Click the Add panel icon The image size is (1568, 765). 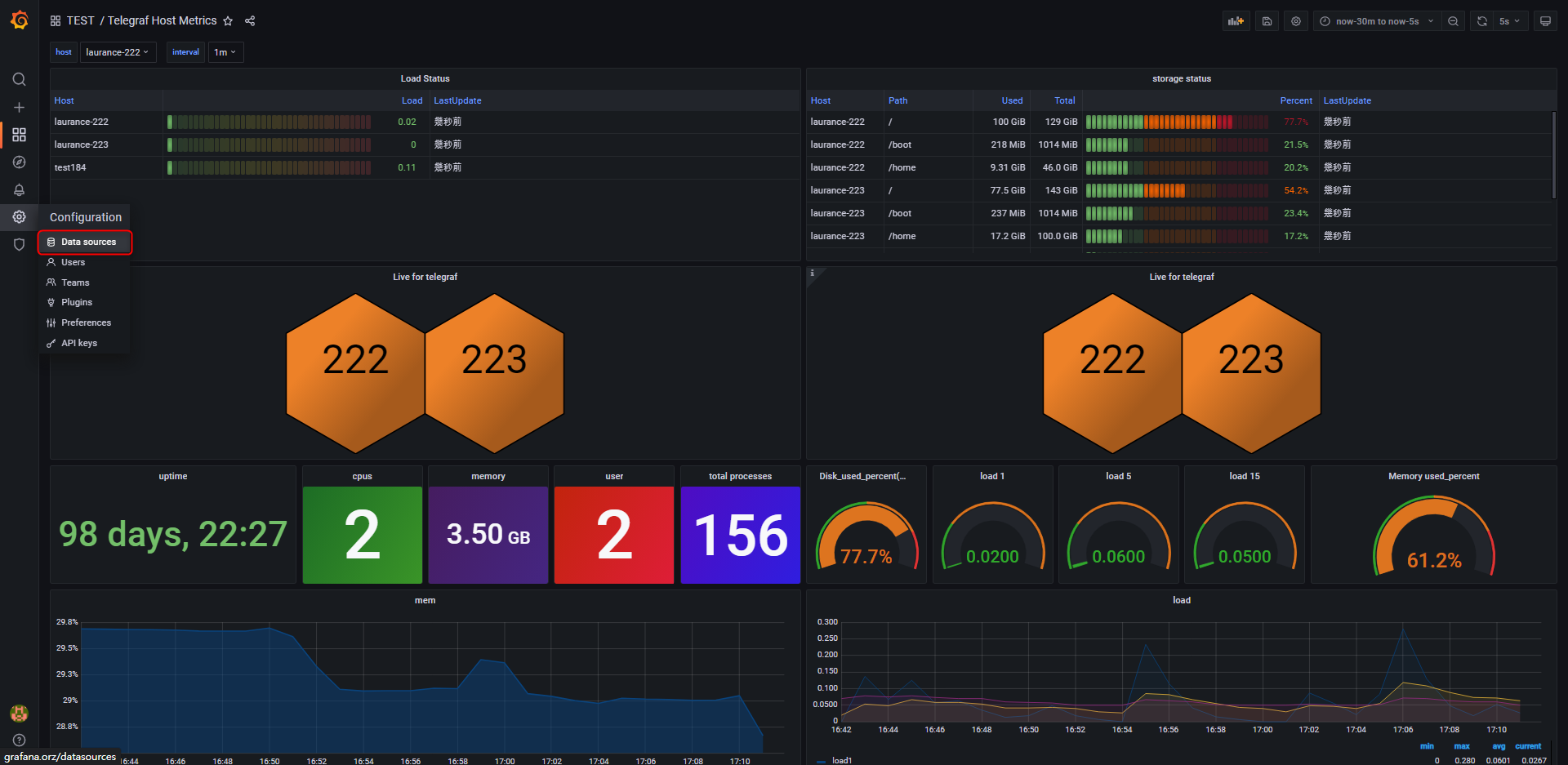1236,21
